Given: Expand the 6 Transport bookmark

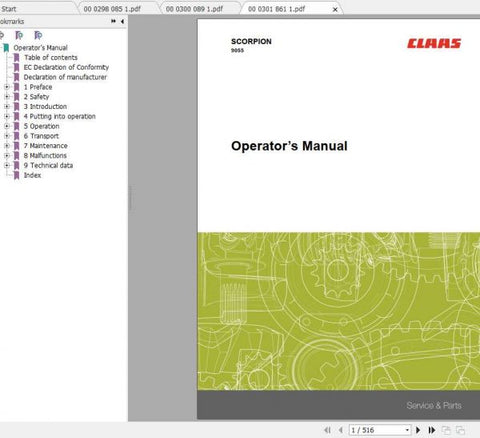Looking at the screenshot, I should pyautogui.click(x=7, y=136).
